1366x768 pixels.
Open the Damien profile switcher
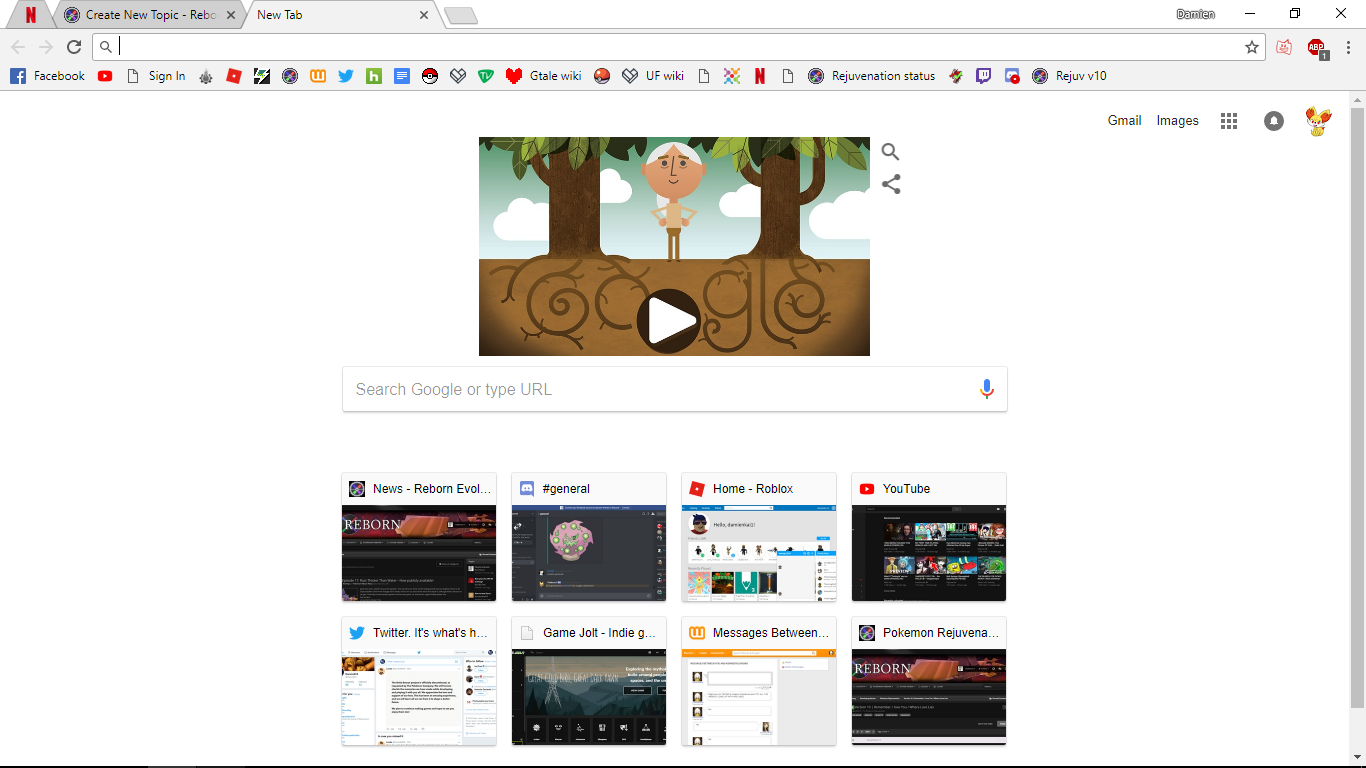pos(1195,14)
